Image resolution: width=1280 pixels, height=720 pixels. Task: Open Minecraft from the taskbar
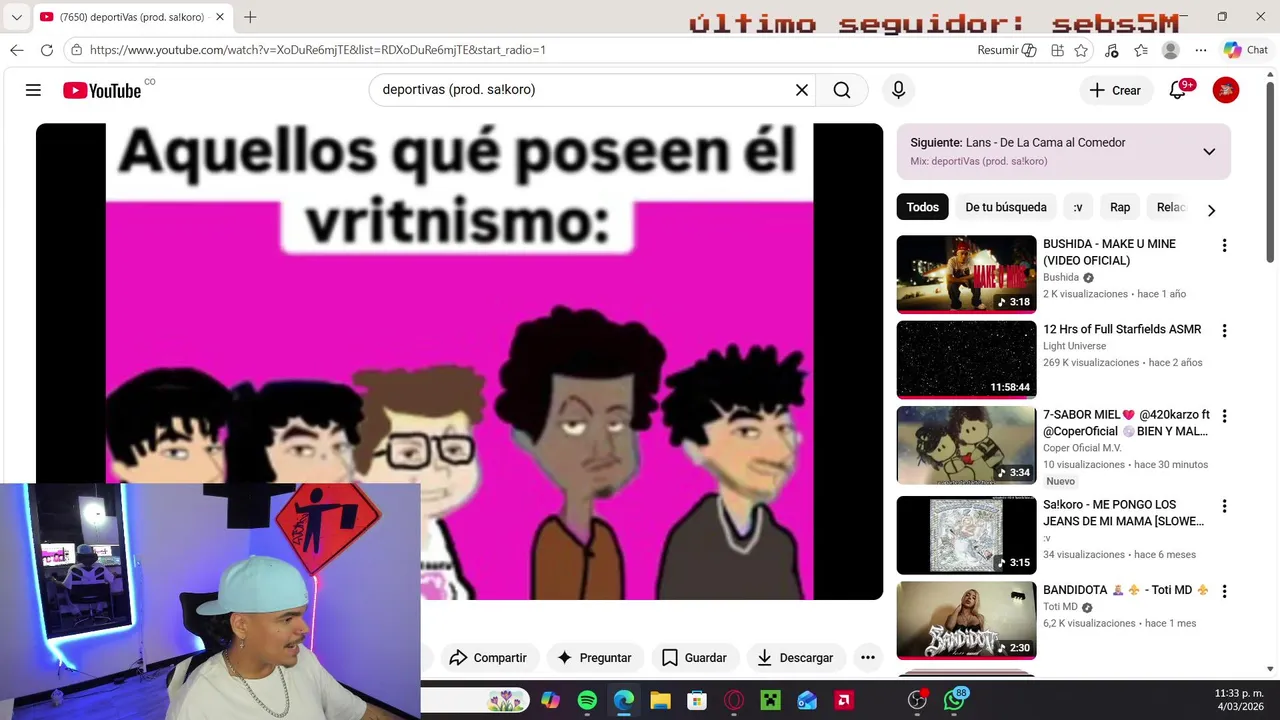[770, 701]
